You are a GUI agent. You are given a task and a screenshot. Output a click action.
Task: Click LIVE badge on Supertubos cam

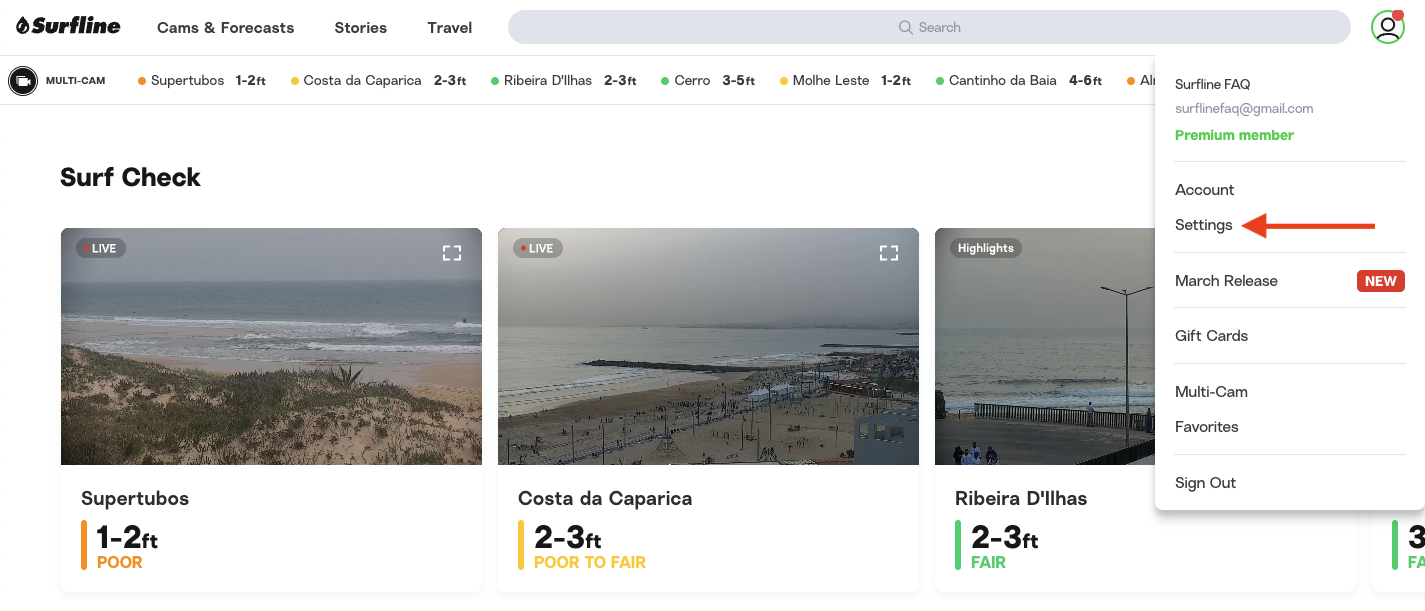[x=101, y=248]
